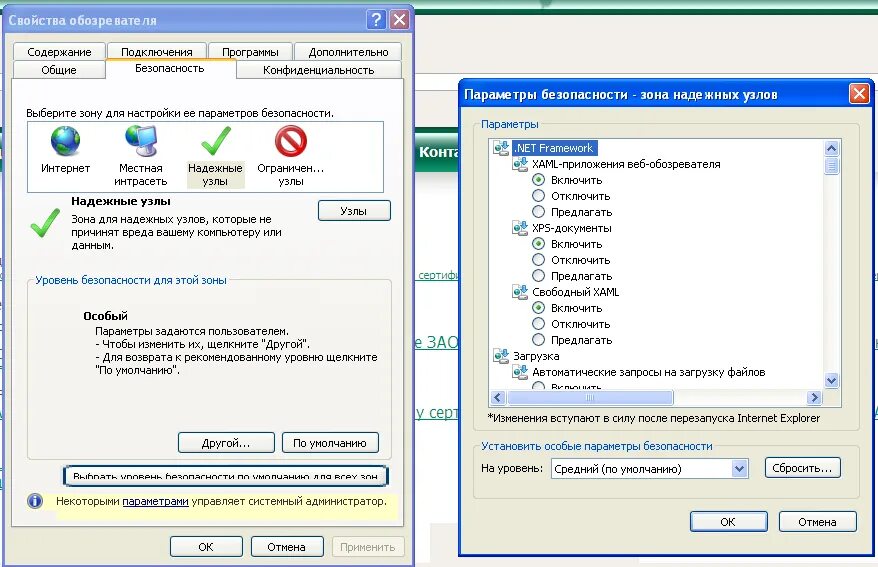The width and height of the screenshot is (878, 567).
Task: Select Отключить under Свободный XAML
Action: (x=538, y=324)
